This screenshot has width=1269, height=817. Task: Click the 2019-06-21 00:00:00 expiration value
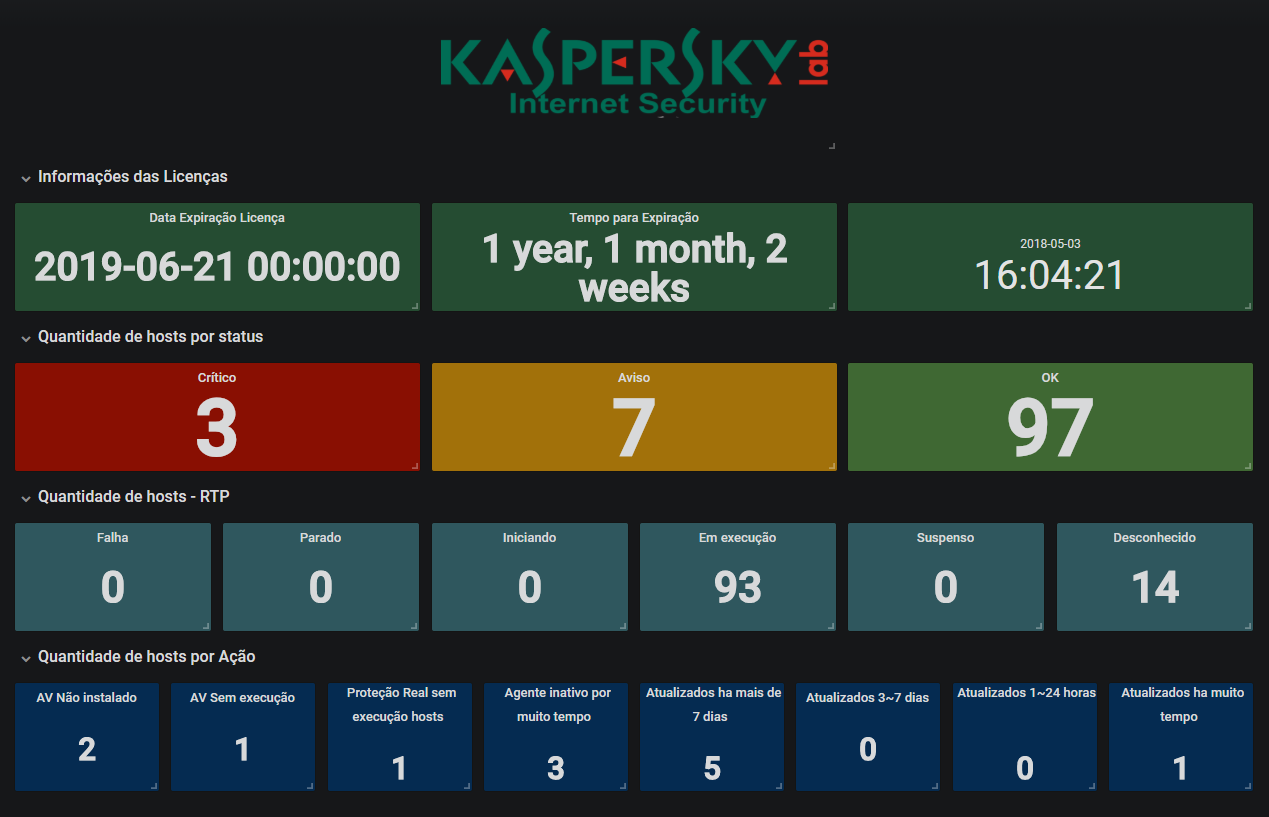pos(217,267)
